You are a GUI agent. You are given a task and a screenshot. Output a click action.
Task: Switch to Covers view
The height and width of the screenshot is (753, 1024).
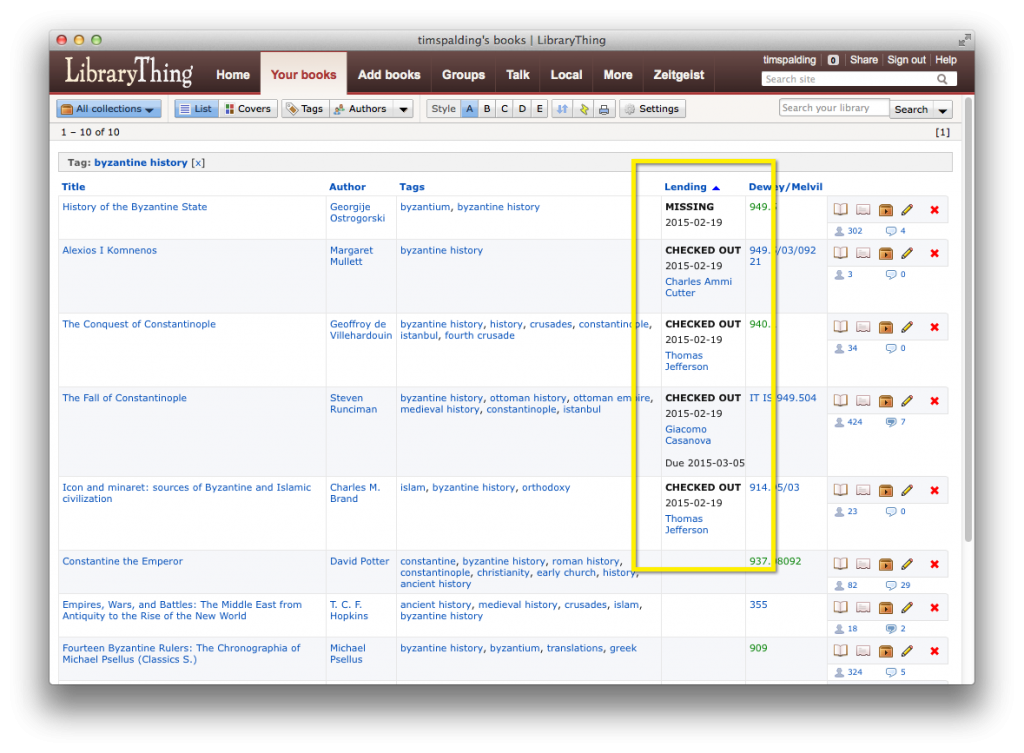(x=248, y=108)
